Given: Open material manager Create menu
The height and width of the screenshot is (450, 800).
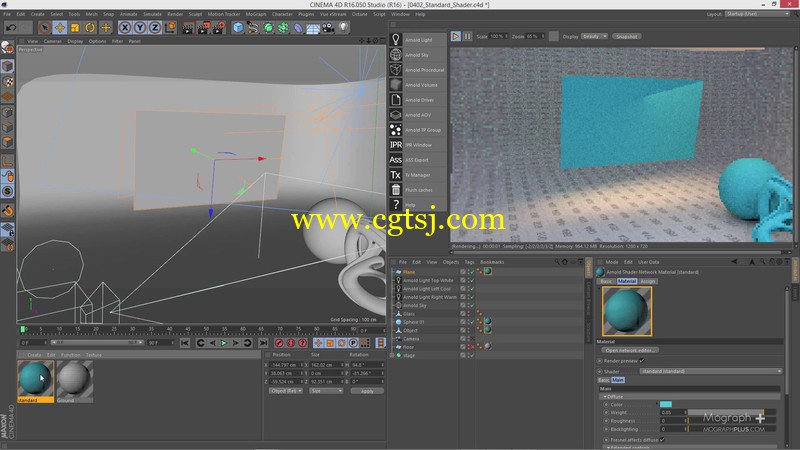Looking at the screenshot, I should pyautogui.click(x=34, y=355).
